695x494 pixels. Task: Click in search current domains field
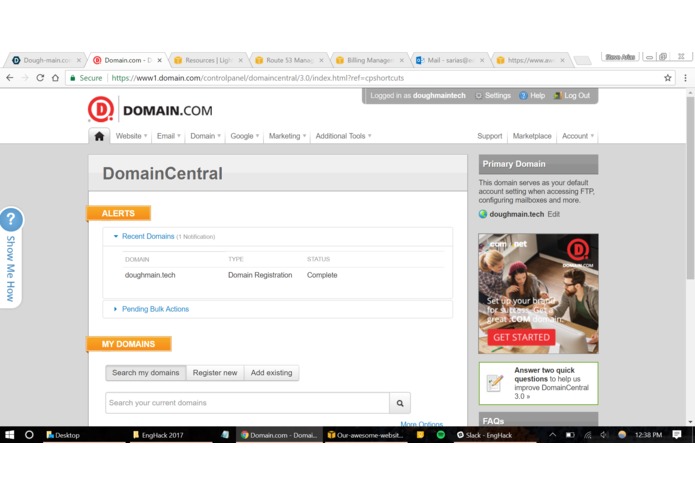(247, 403)
